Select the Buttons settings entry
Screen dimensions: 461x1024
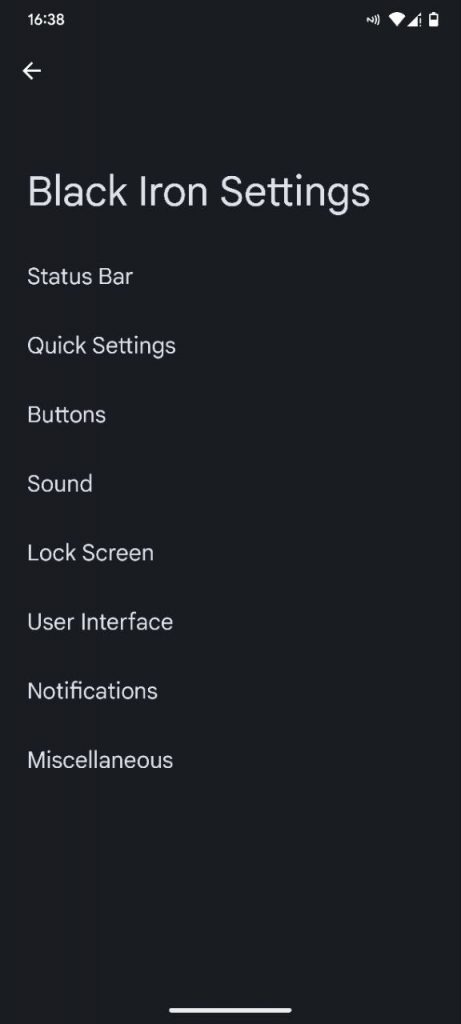pos(230,415)
